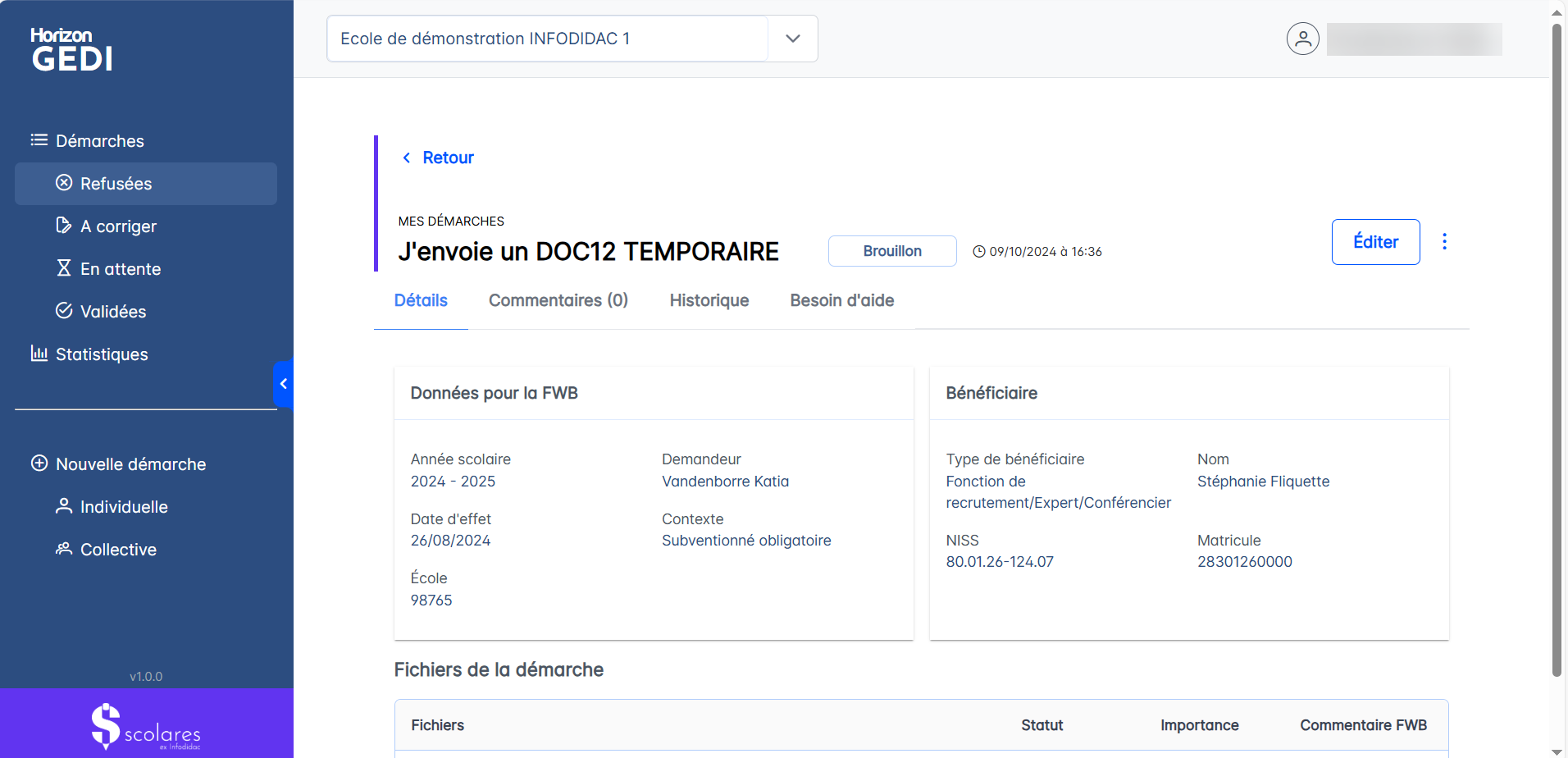Switch to the Commentaires (0) tab
1568x758 pixels.
point(558,300)
